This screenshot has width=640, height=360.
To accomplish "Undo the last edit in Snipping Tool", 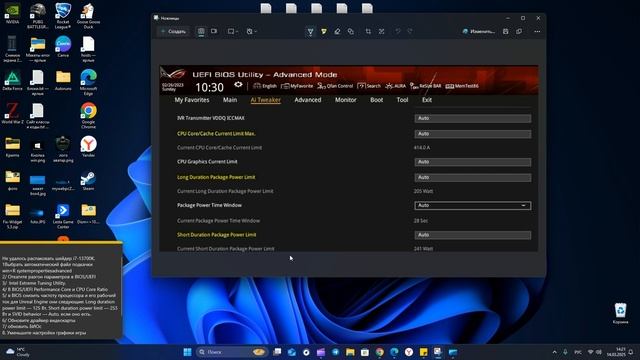I will coord(398,31).
